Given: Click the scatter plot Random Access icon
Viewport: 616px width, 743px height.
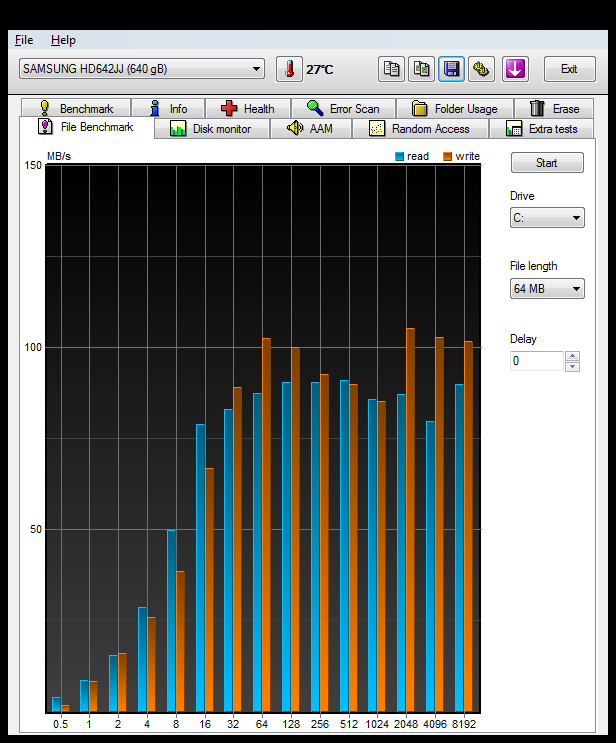Looking at the screenshot, I should pyautogui.click(x=377, y=128).
